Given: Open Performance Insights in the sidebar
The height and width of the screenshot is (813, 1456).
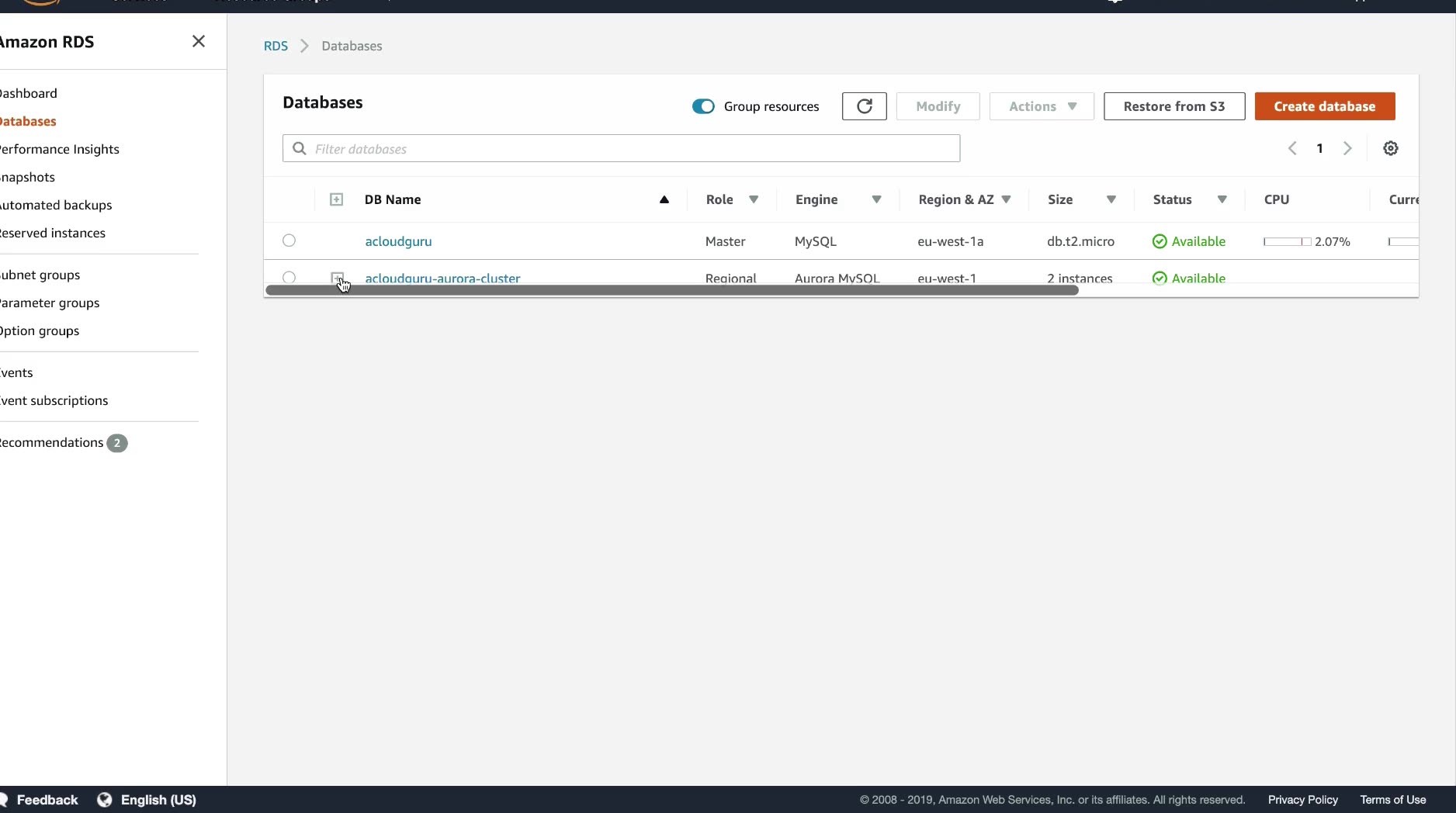Looking at the screenshot, I should pyautogui.click(x=59, y=149).
